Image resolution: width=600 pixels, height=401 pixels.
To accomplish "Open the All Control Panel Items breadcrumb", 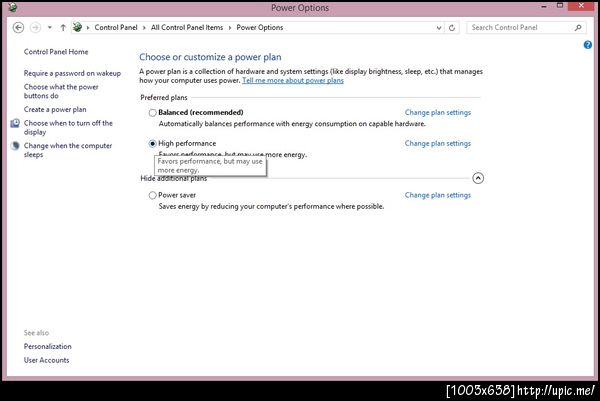I will click(187, 28).
